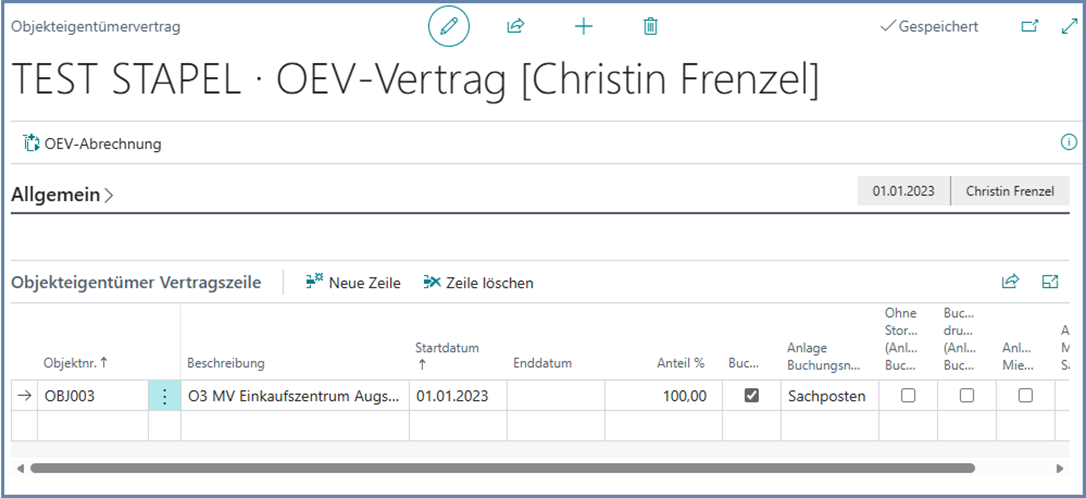Open row options menu for OBJ003

click(x=164, y=396)
